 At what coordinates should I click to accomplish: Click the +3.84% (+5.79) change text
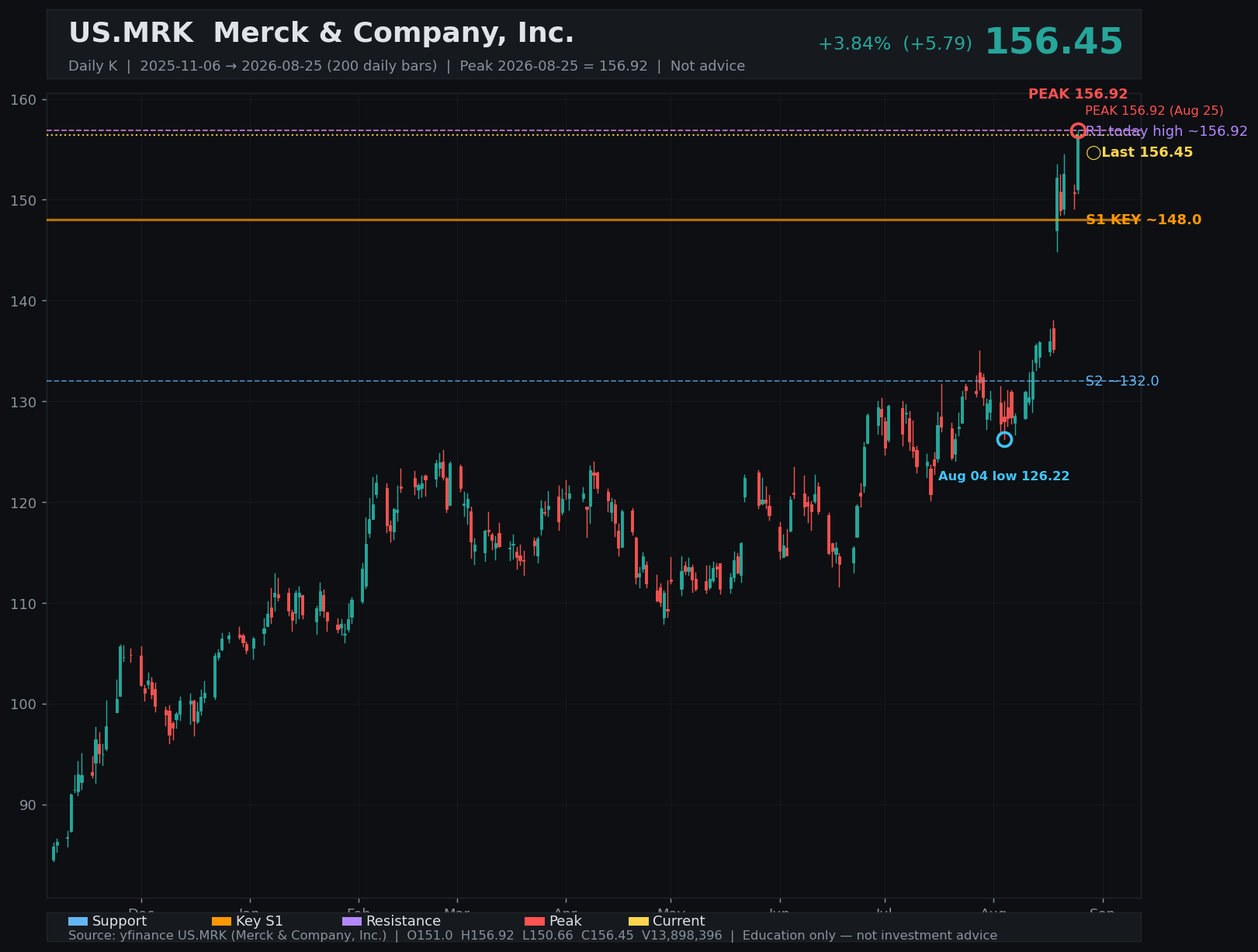895,44
